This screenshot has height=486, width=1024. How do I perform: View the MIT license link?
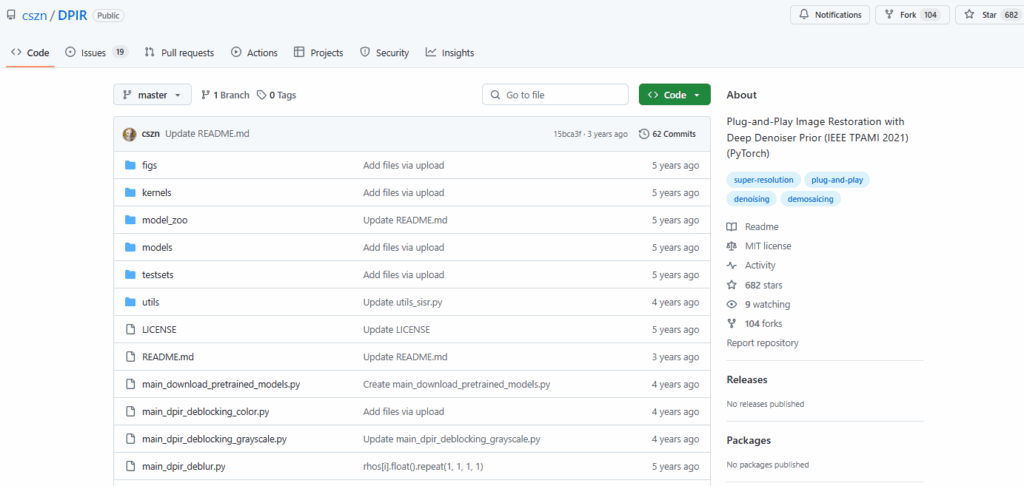(759, 246)
